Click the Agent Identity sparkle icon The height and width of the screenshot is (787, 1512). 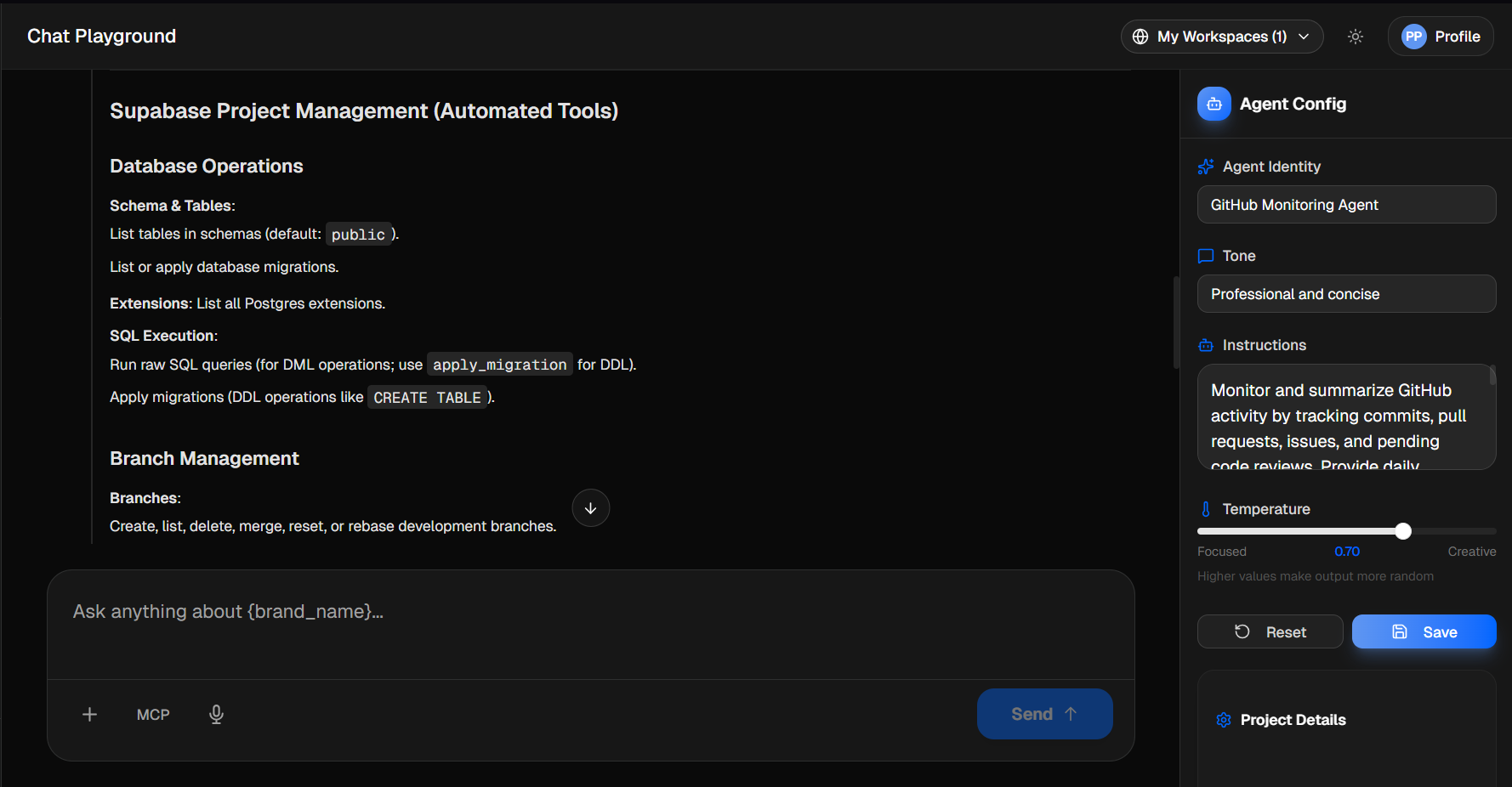tap(1206, 167)
